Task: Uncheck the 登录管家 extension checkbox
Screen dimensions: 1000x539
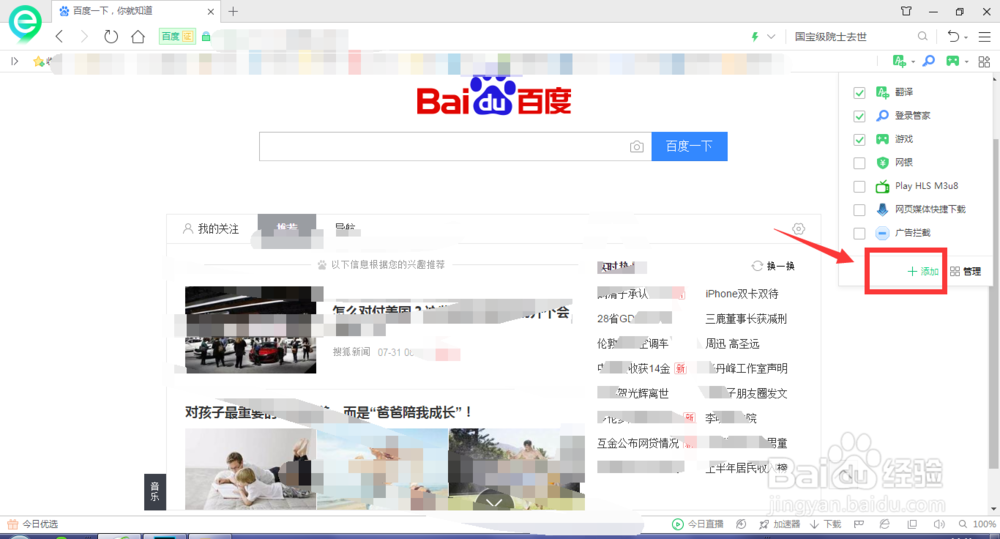Action: click(859, 116)
